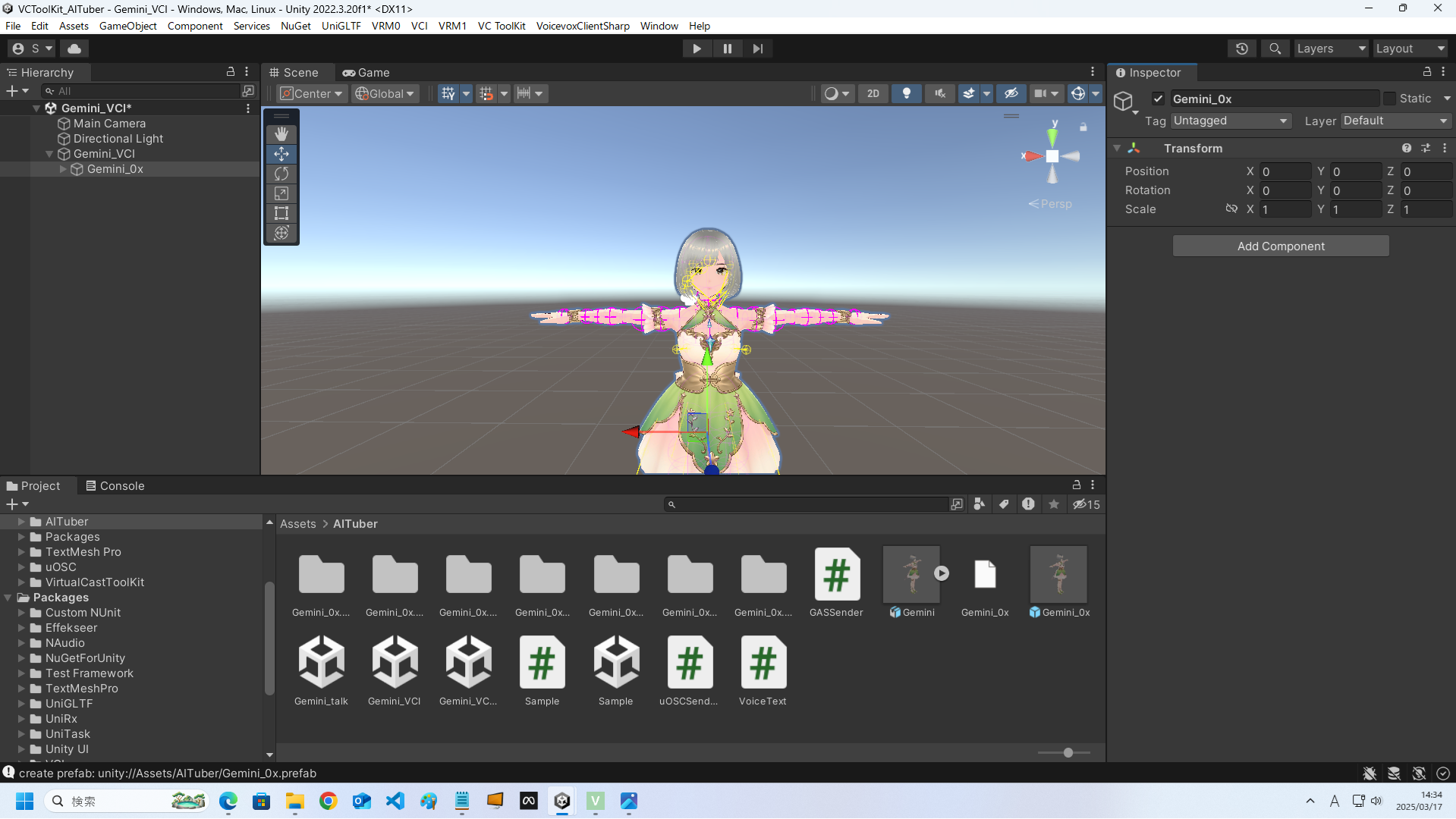Open the Layout dropdown
Screen dimensions: 1456x819
click(1410, 49)
